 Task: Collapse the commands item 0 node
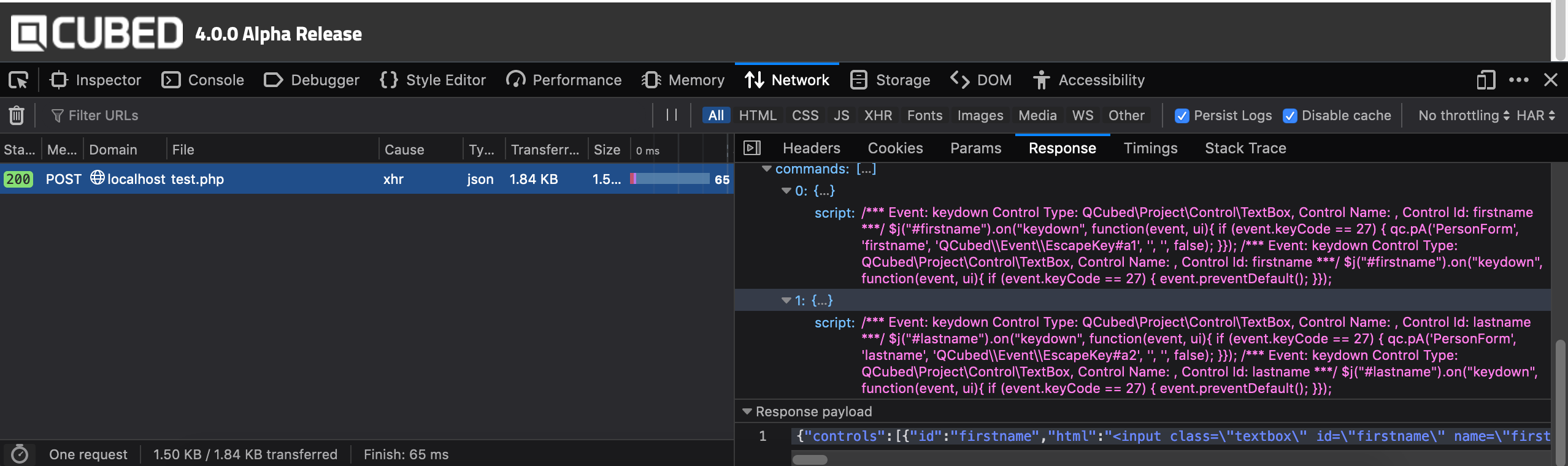[x=786, y=191]
